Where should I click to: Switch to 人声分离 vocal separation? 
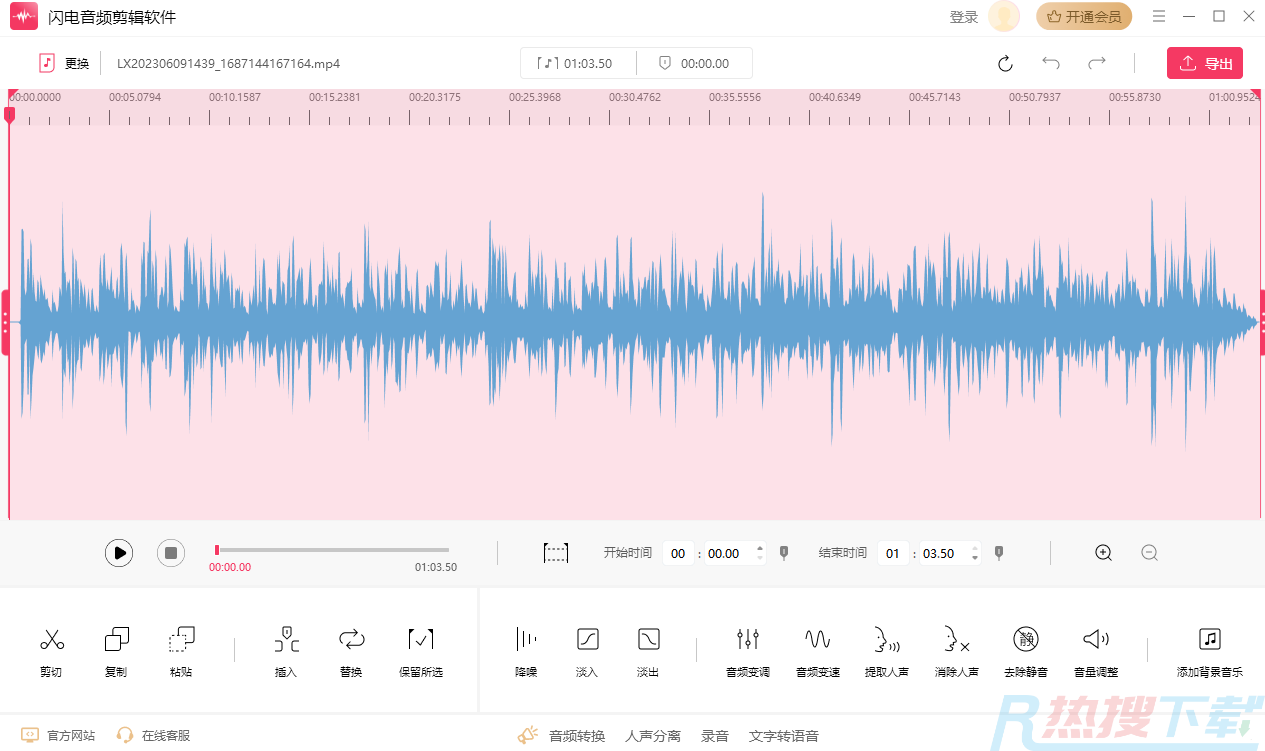pyautogui.click(x=653, y=736)
